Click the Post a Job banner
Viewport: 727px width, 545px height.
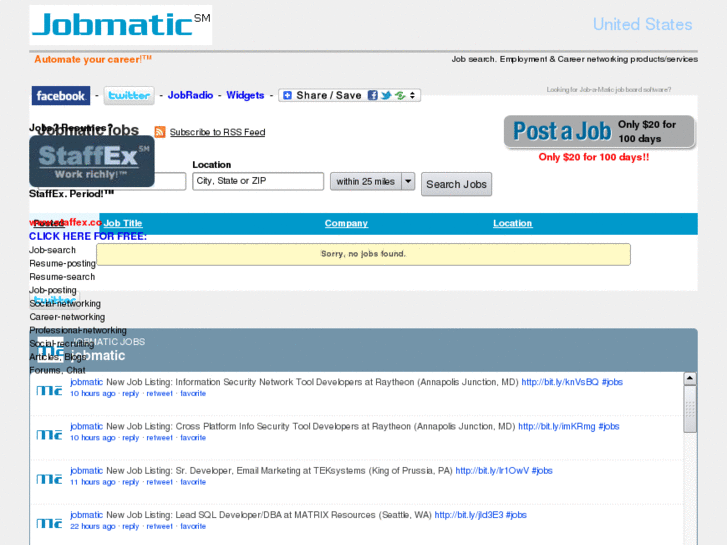[x=599, y=132]
